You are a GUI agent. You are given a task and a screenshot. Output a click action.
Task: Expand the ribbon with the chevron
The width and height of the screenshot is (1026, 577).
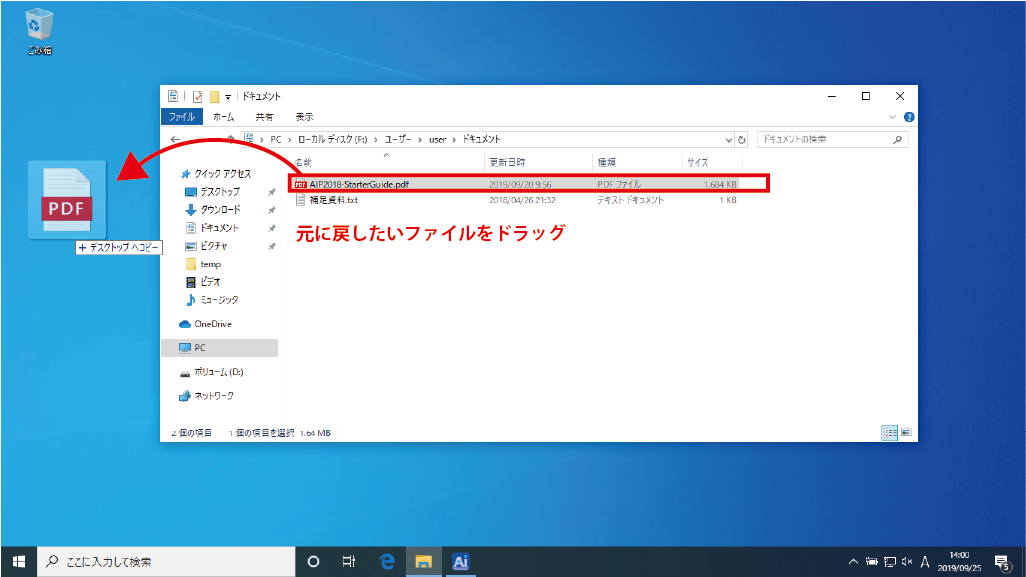click(x=894, y=117)
